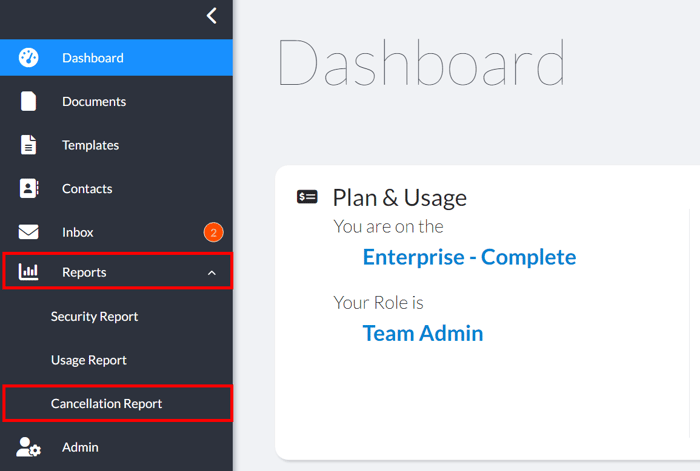Screen dimensions: 700x471
Task: Click the Contacts address book icon
Action: 28,188
